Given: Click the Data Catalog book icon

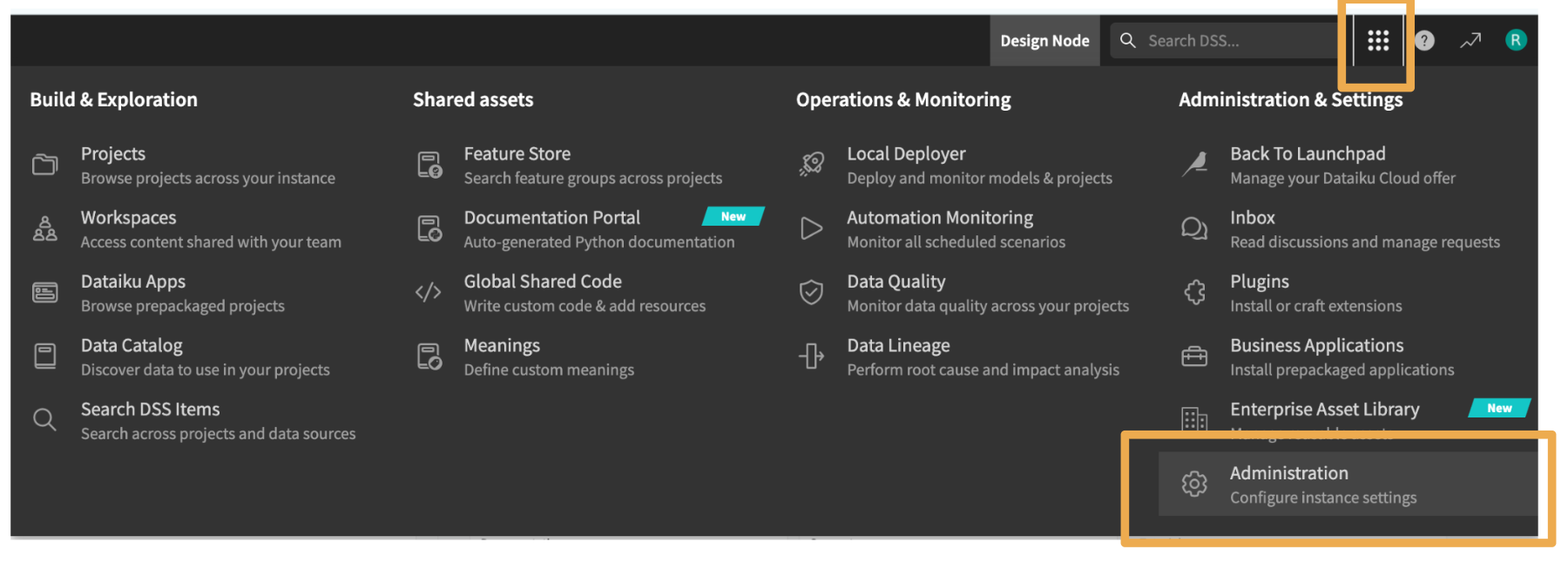Looking at the screenshot, I should (x=45, y=356).
